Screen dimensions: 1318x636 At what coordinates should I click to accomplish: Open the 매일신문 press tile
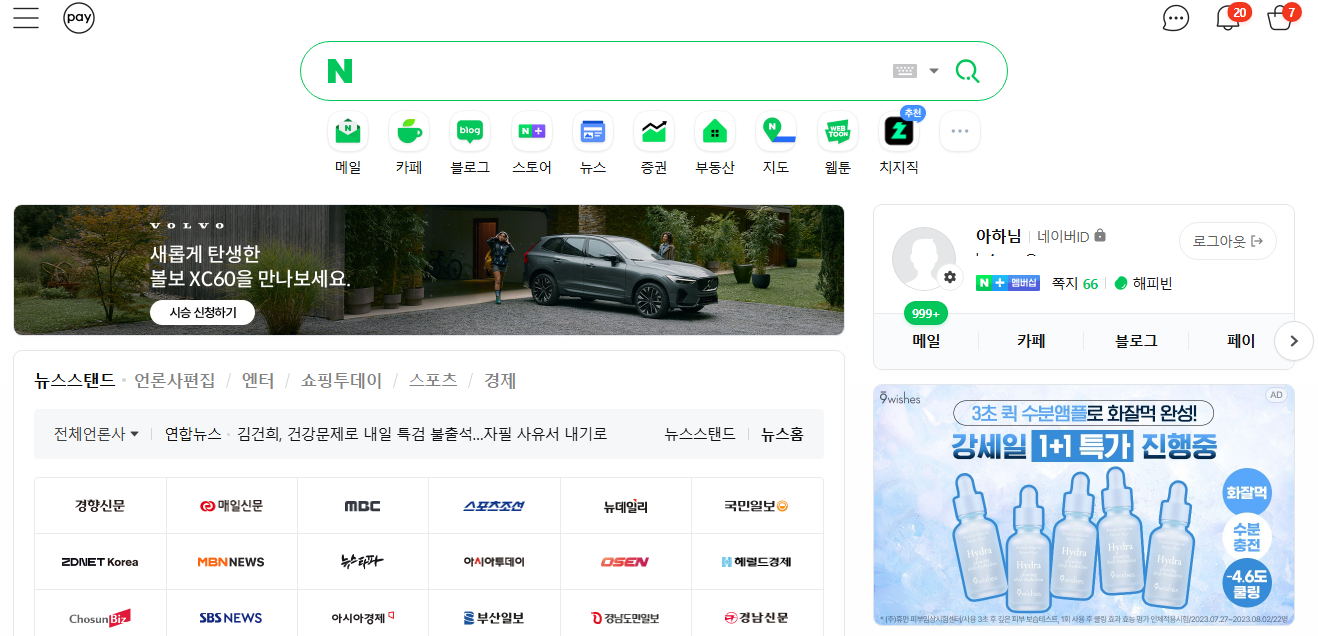tap(232, 506)
